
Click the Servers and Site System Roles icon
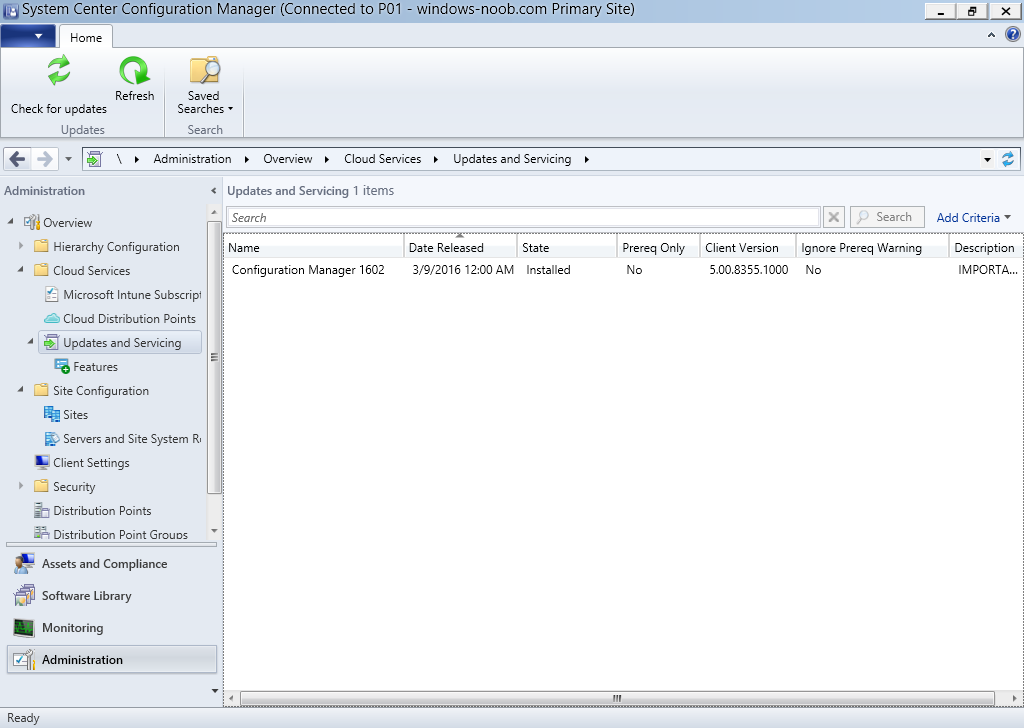52,439
